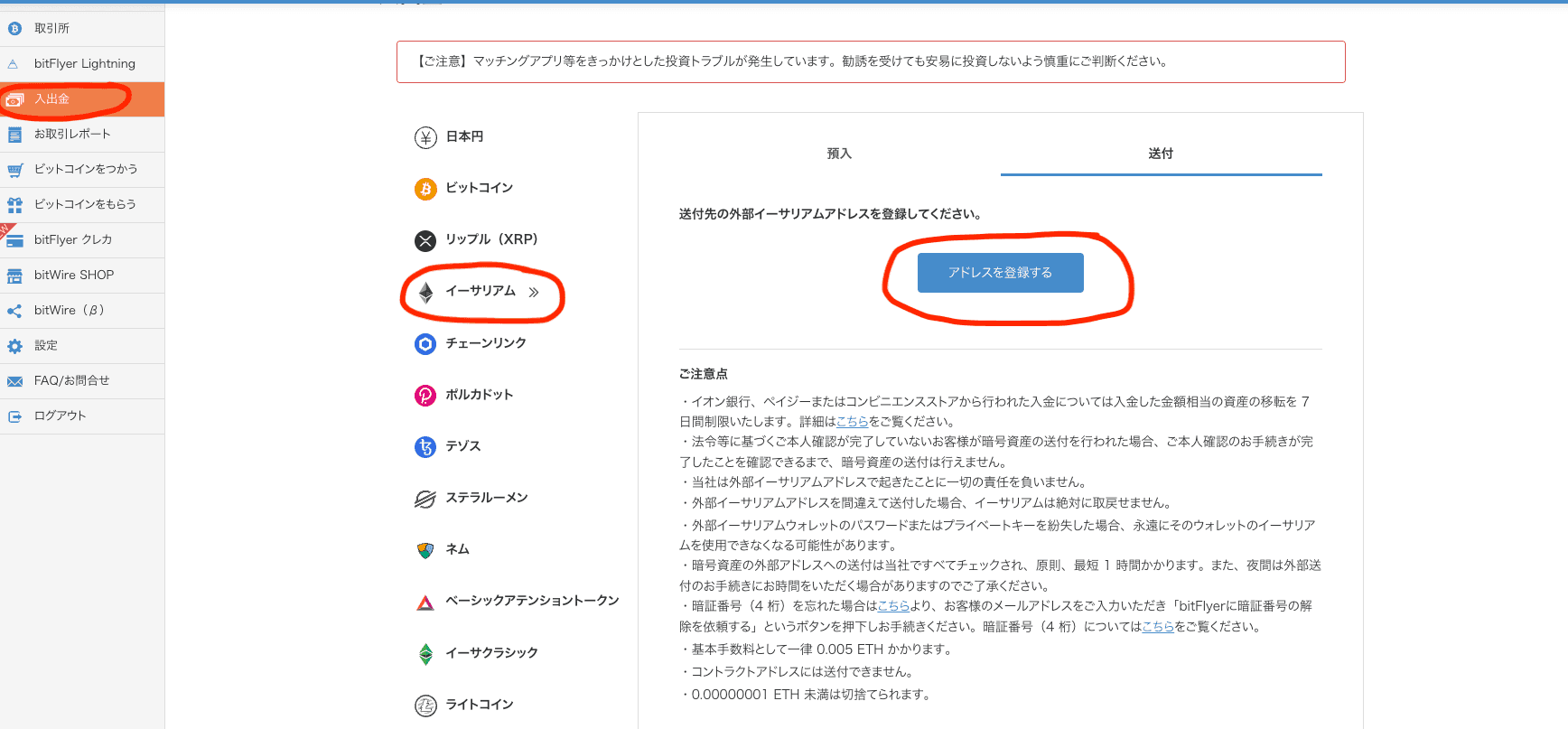Image resolution: width=1568 pixels, height=729 pixels.
Task: Switch to the 送付 send tab
Action: [x=1161, y=154]
